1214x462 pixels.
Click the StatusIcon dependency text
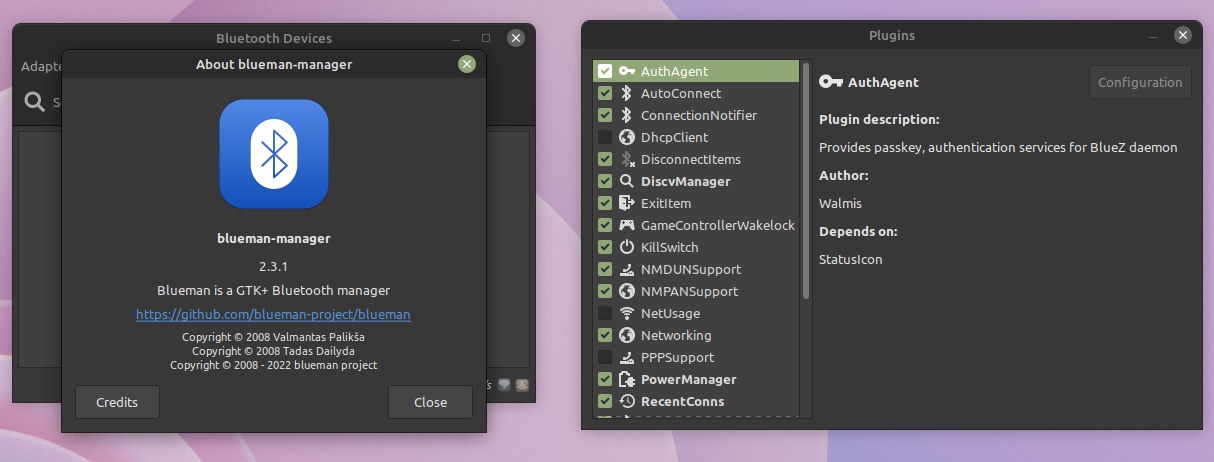[851, 259]
